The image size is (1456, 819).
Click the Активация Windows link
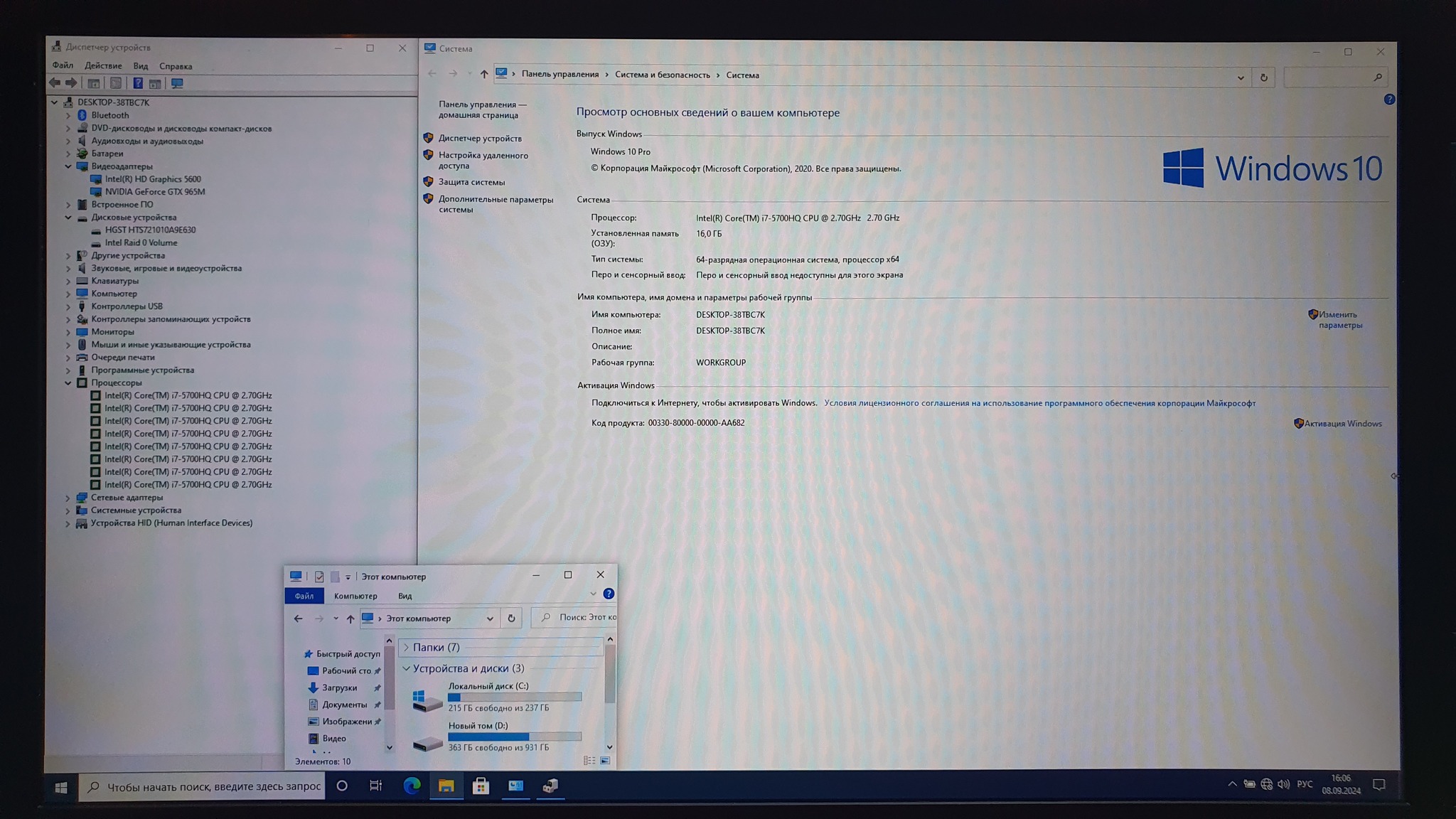[1342, 424]
